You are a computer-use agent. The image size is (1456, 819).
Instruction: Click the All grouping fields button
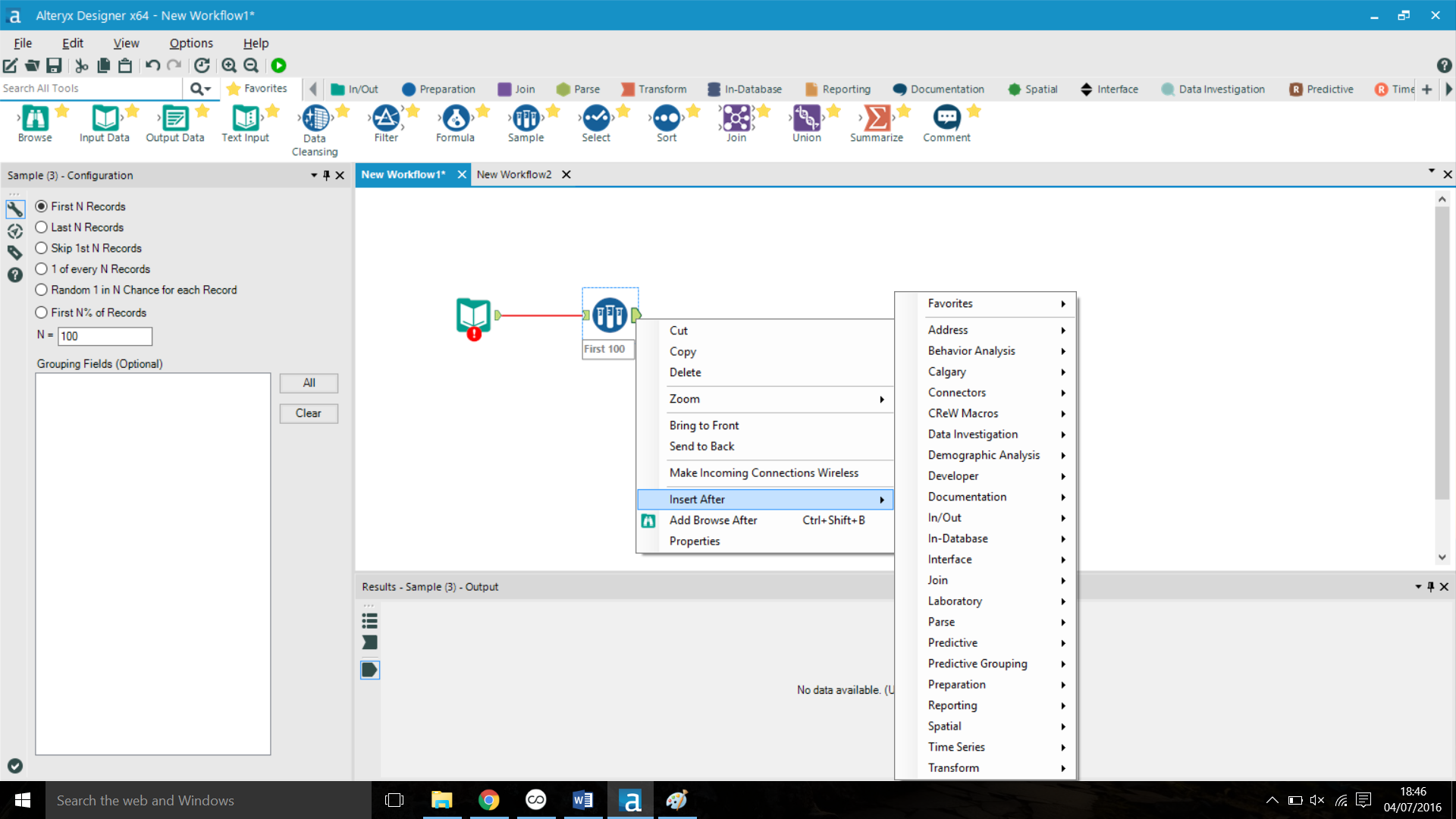coord(309,383)
